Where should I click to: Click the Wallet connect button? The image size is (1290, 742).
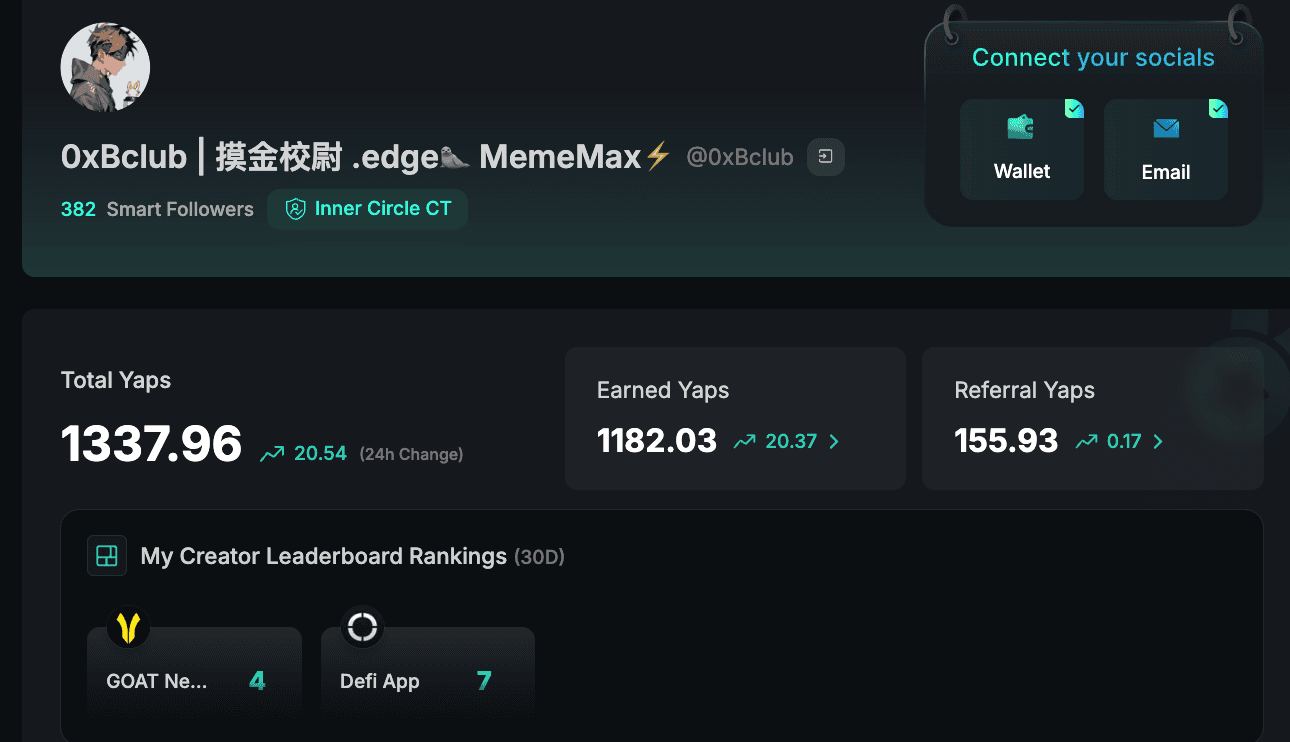1022,150
